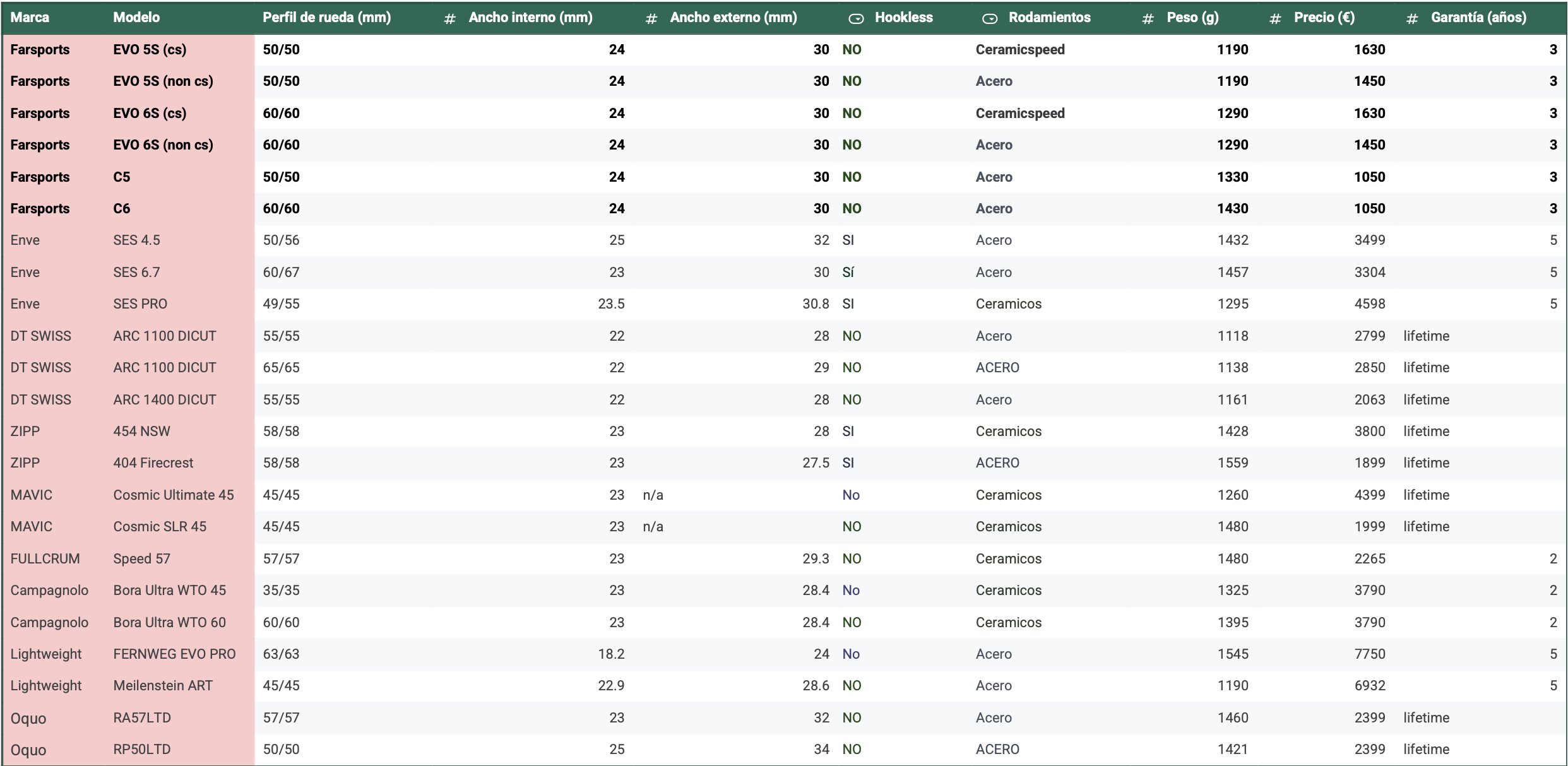Select the pink Marca cell for Campagnolo WTO 60
The height and width of the screenshot is (766, 1568).
(x=49, y=623)
